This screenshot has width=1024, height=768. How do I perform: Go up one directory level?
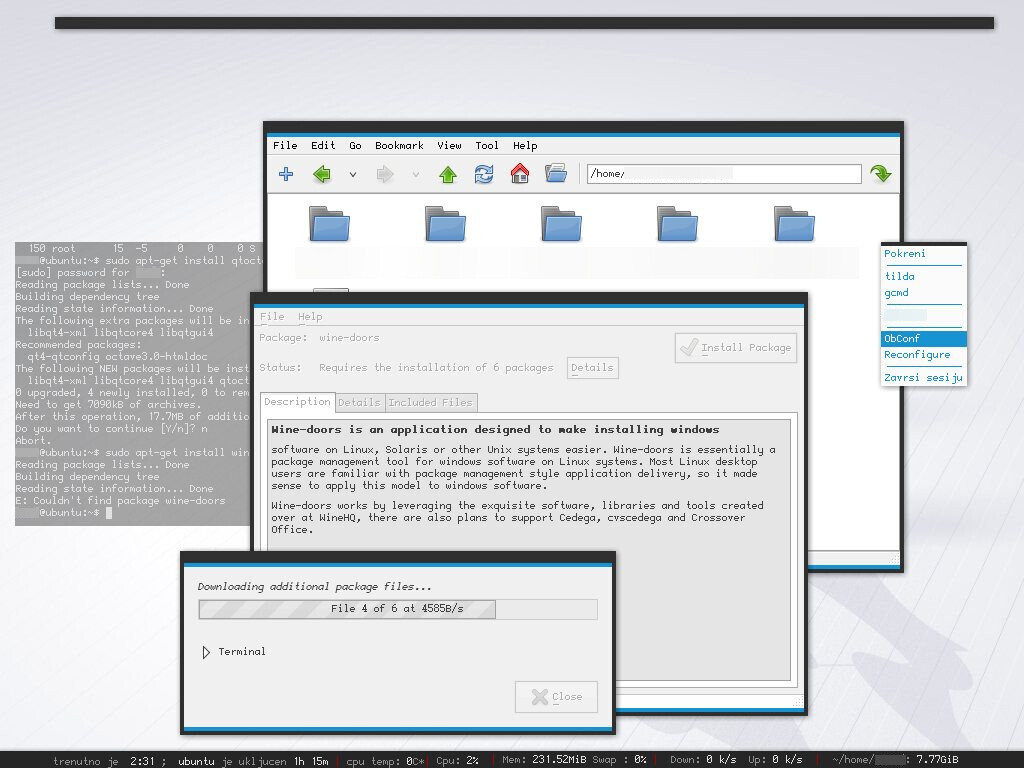click(447, 173)
